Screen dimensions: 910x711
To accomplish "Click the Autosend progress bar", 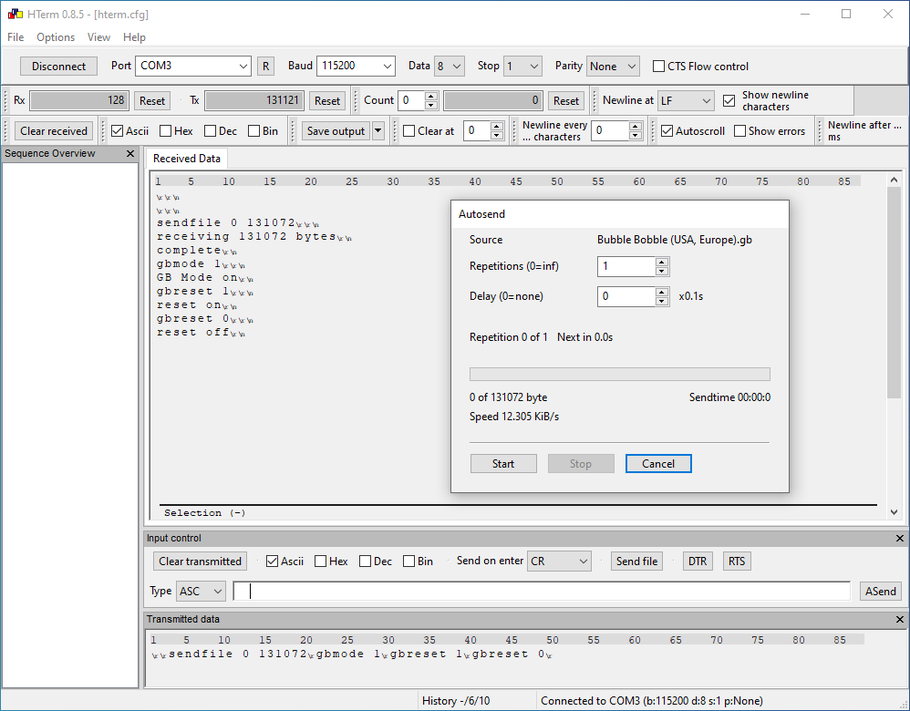I will pos(620,374).
